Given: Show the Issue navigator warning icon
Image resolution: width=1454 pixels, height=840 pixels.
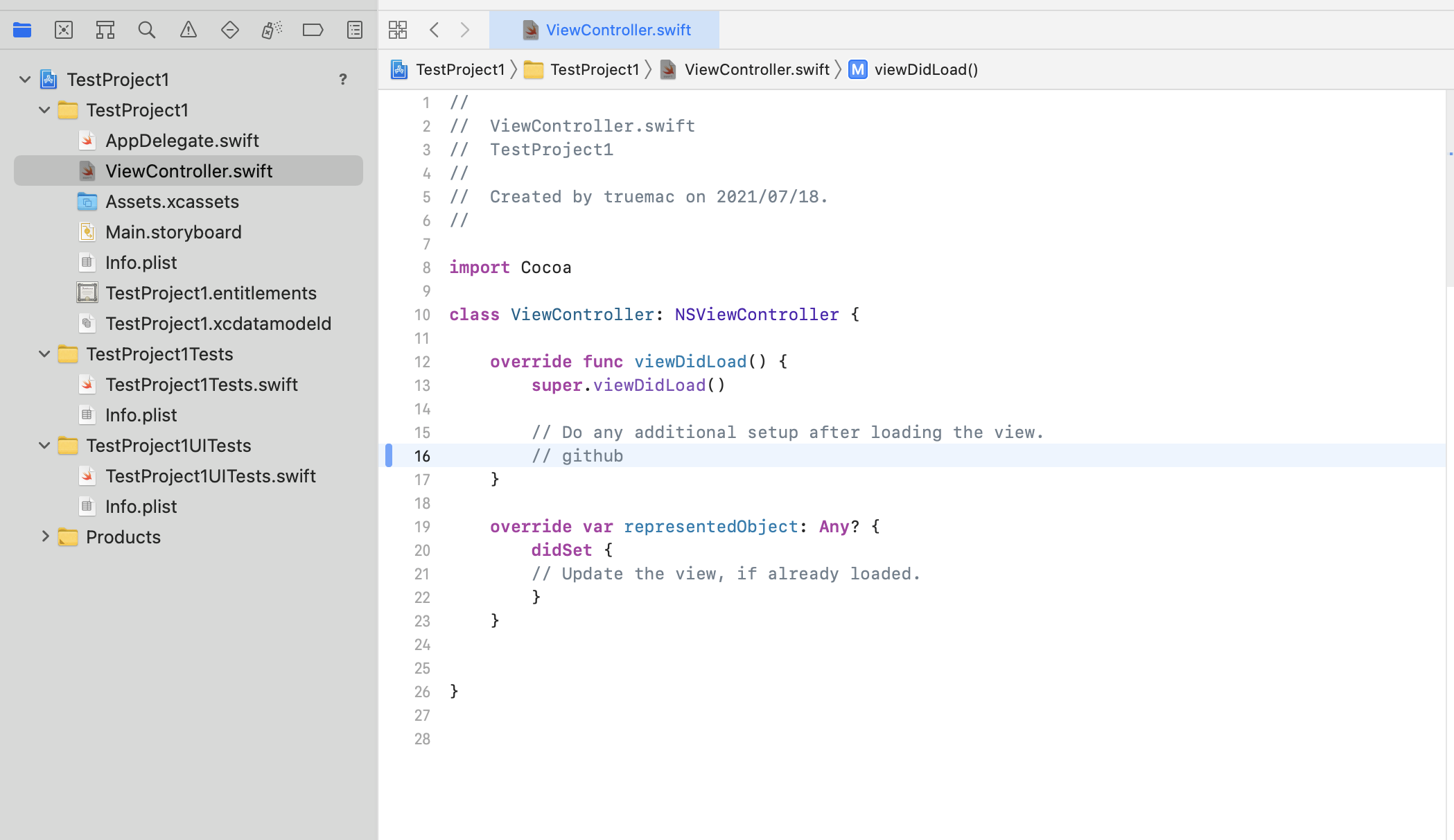Looking at the screenshot, I should click(189, 30).
